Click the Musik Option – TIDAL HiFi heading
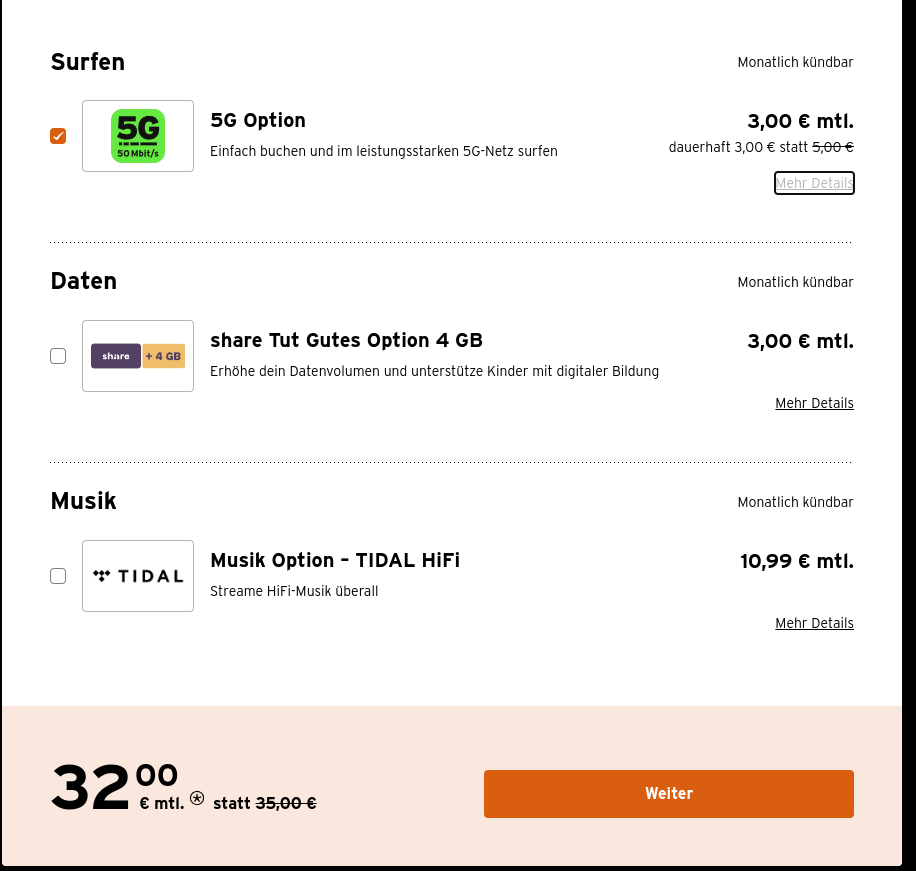This screenshot has height=871, width=916. pos(335,560)
